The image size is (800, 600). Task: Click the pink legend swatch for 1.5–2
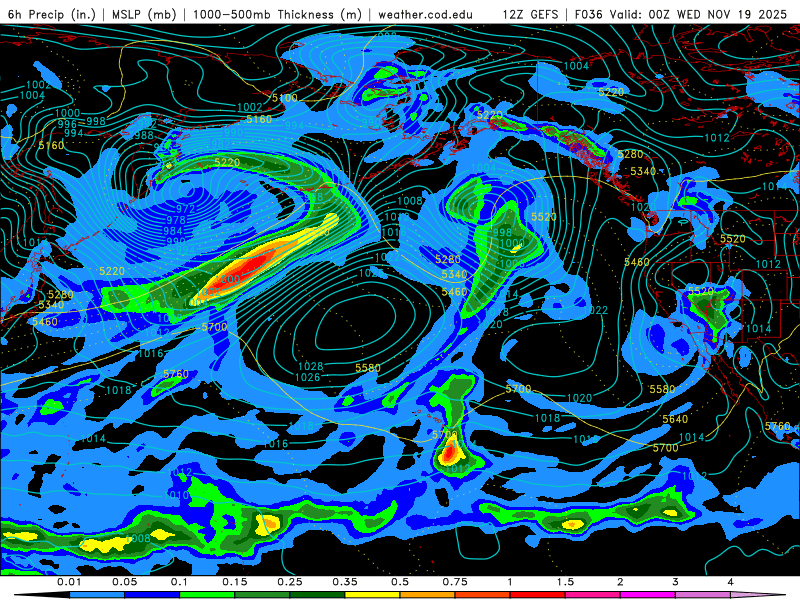tap(593, 595)
